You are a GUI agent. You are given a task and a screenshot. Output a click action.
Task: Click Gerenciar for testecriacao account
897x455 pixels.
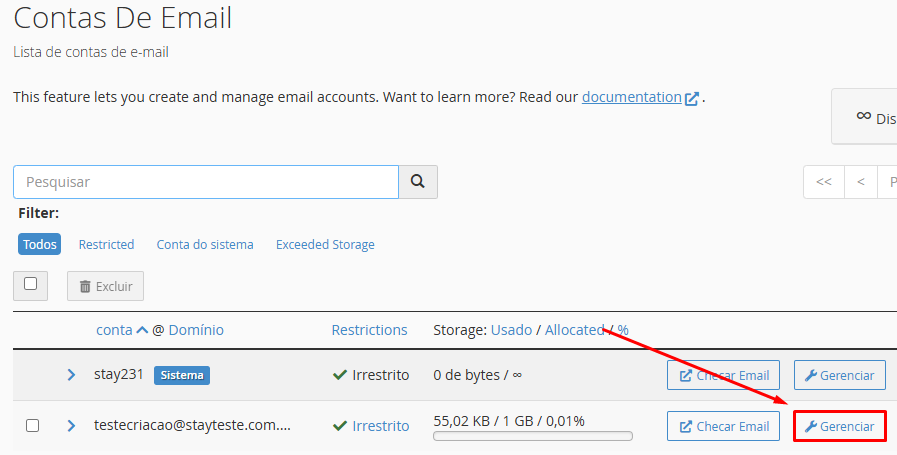click(x=840, y=427)
